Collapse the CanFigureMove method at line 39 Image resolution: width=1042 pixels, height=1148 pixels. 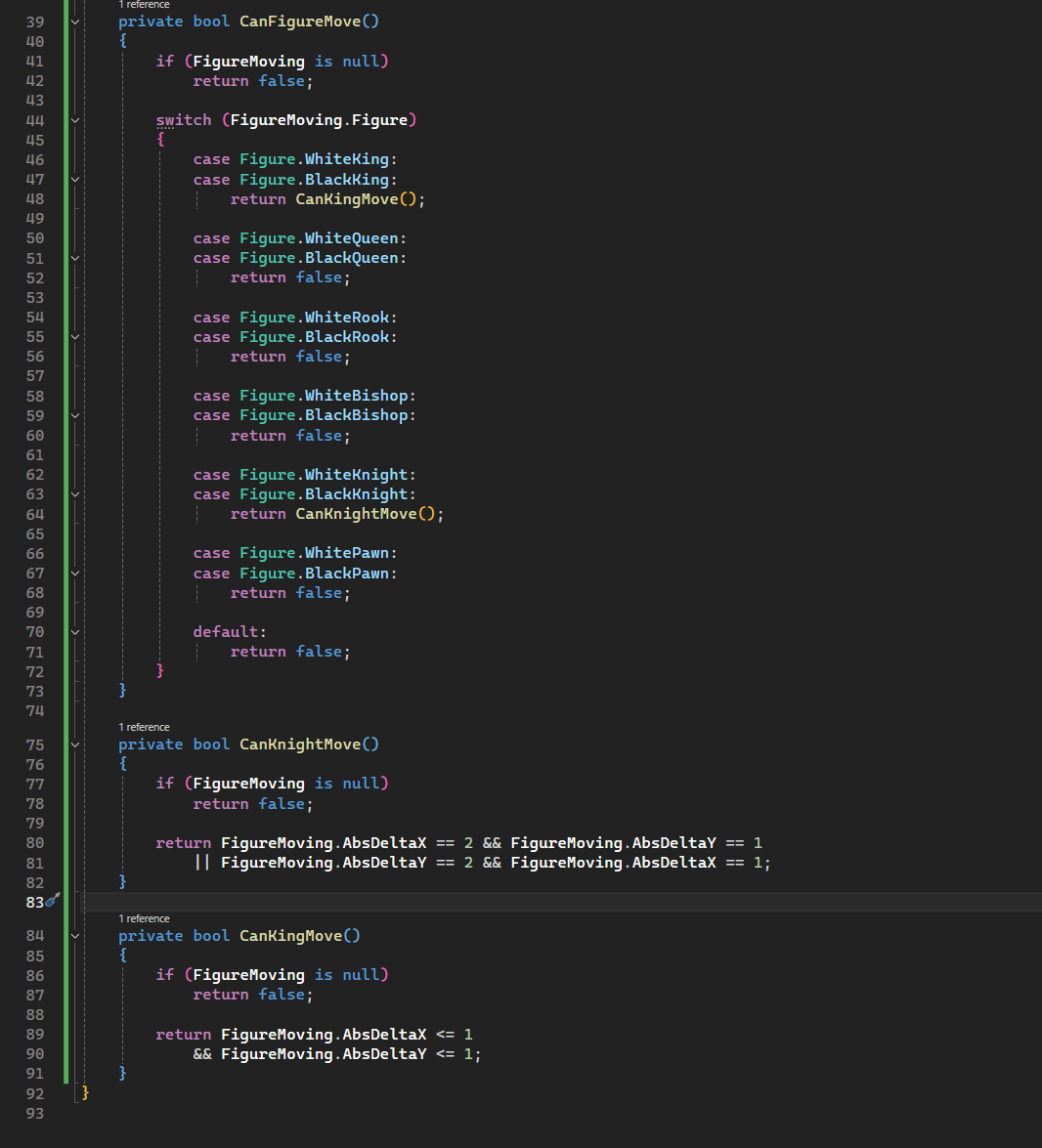(x=74, y=21)
